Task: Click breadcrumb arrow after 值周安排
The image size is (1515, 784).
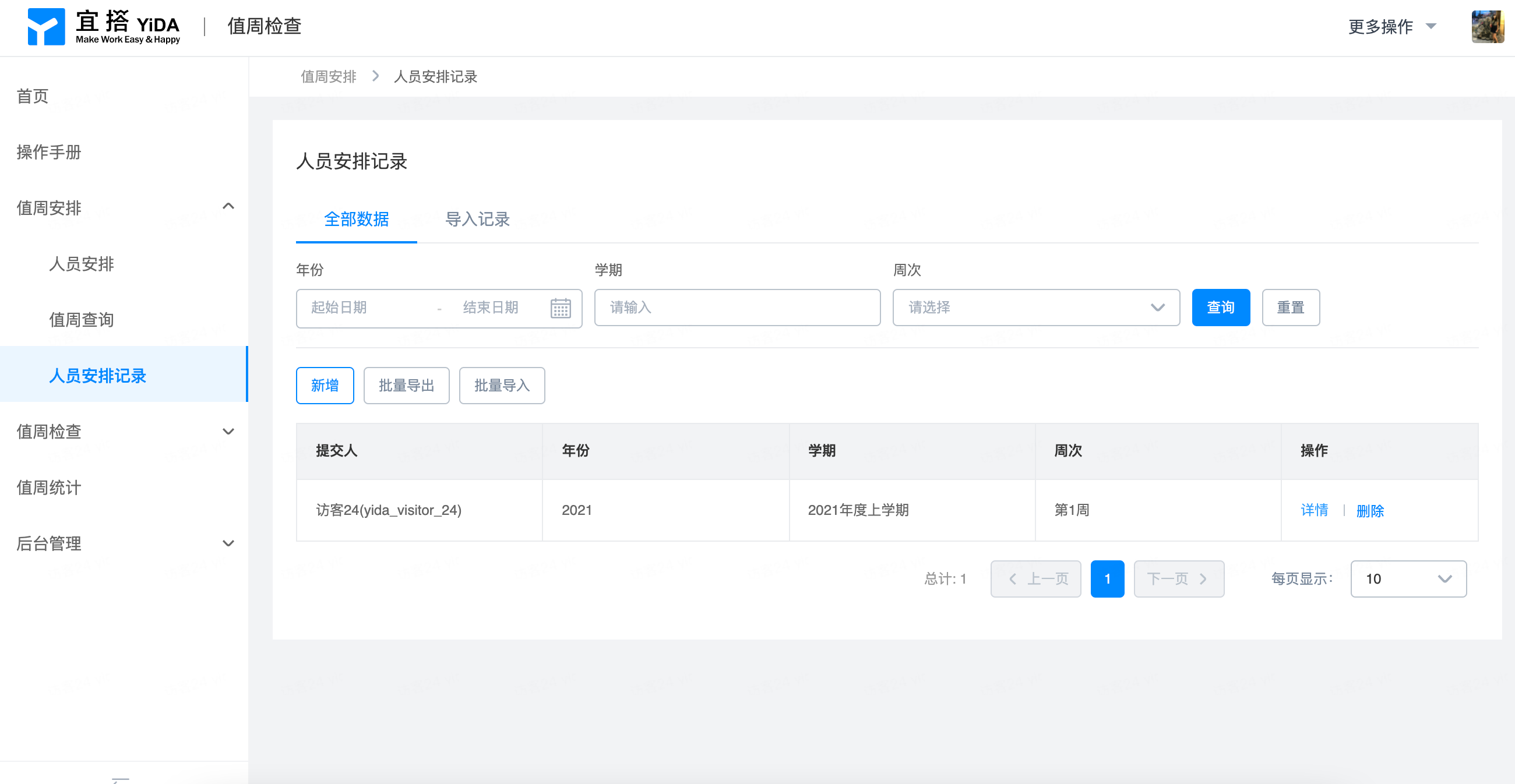Action: [x=375, y=76]
